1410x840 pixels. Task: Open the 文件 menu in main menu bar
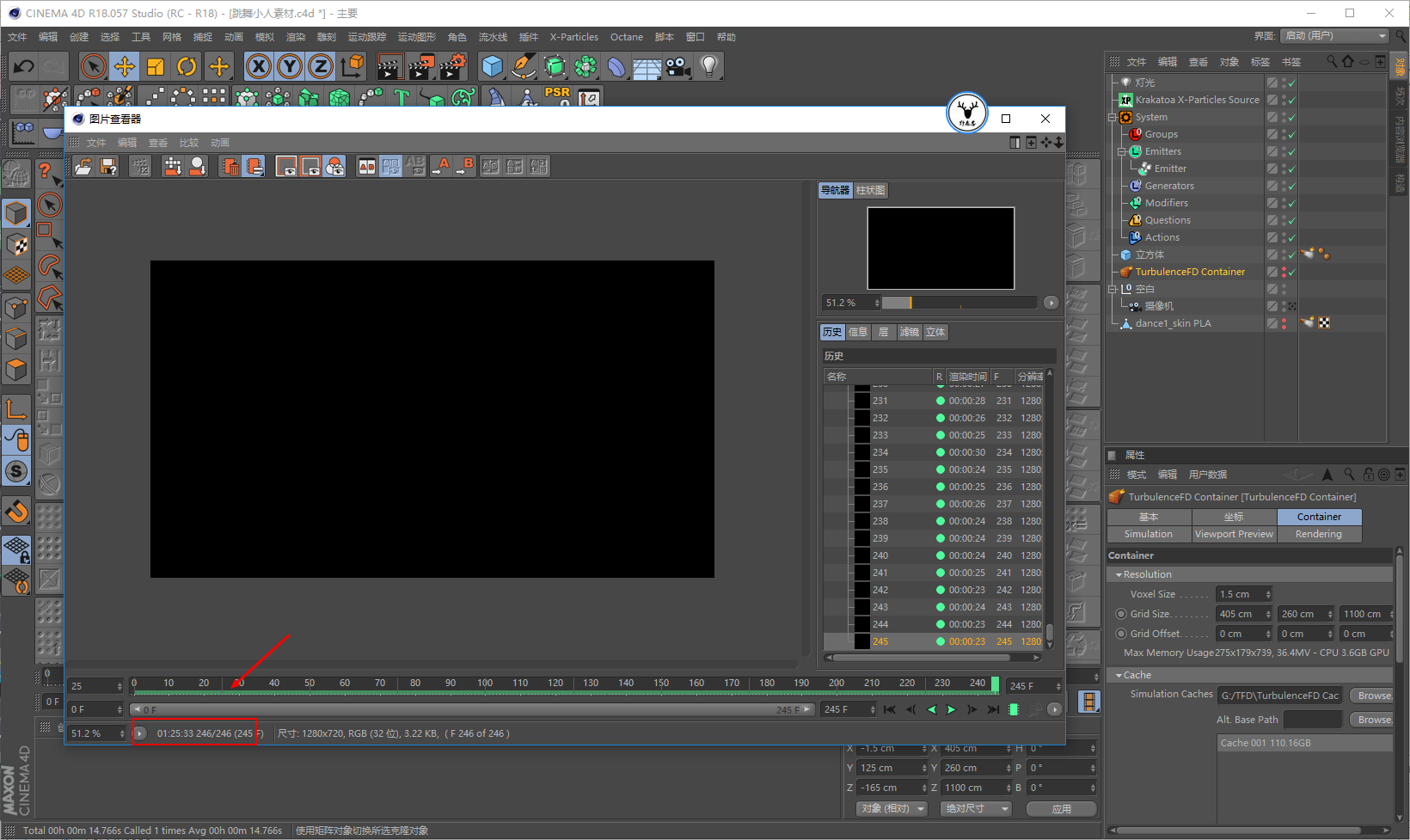(17, 37)
